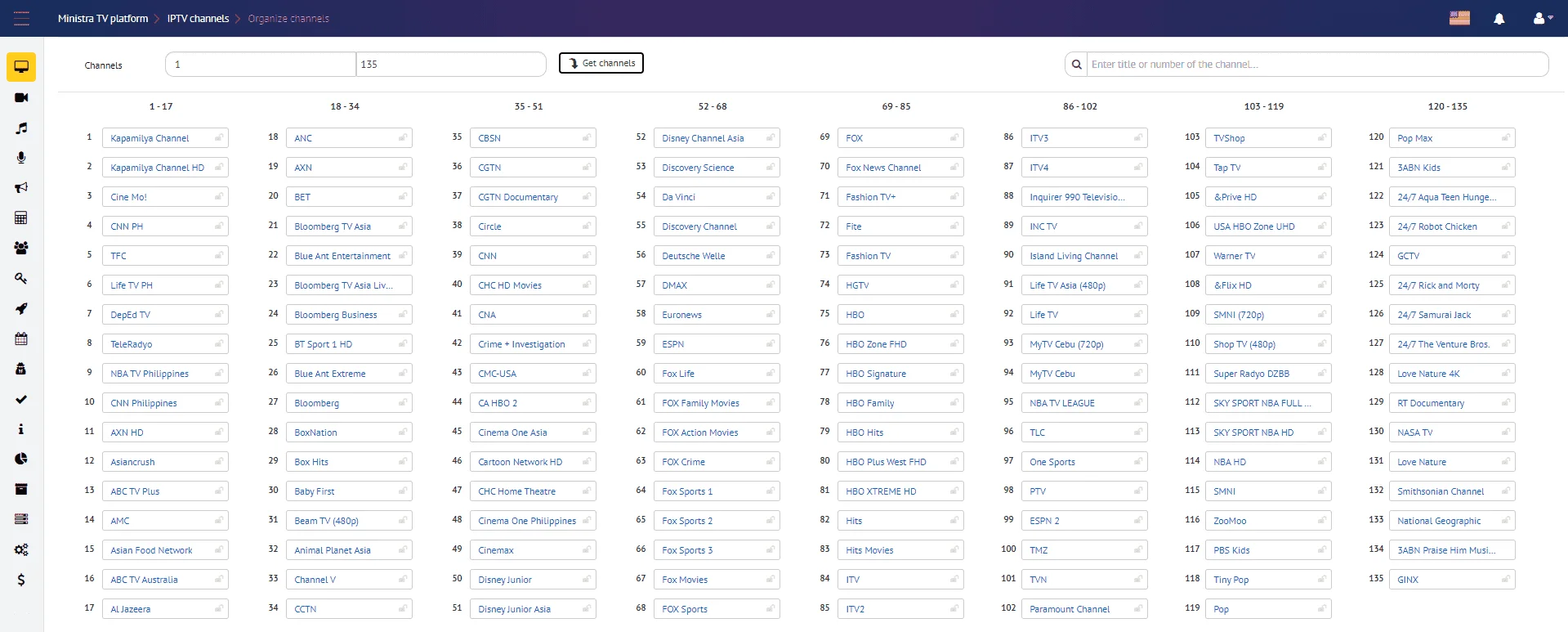Open the calculator sidebar icon

[21, 217]
